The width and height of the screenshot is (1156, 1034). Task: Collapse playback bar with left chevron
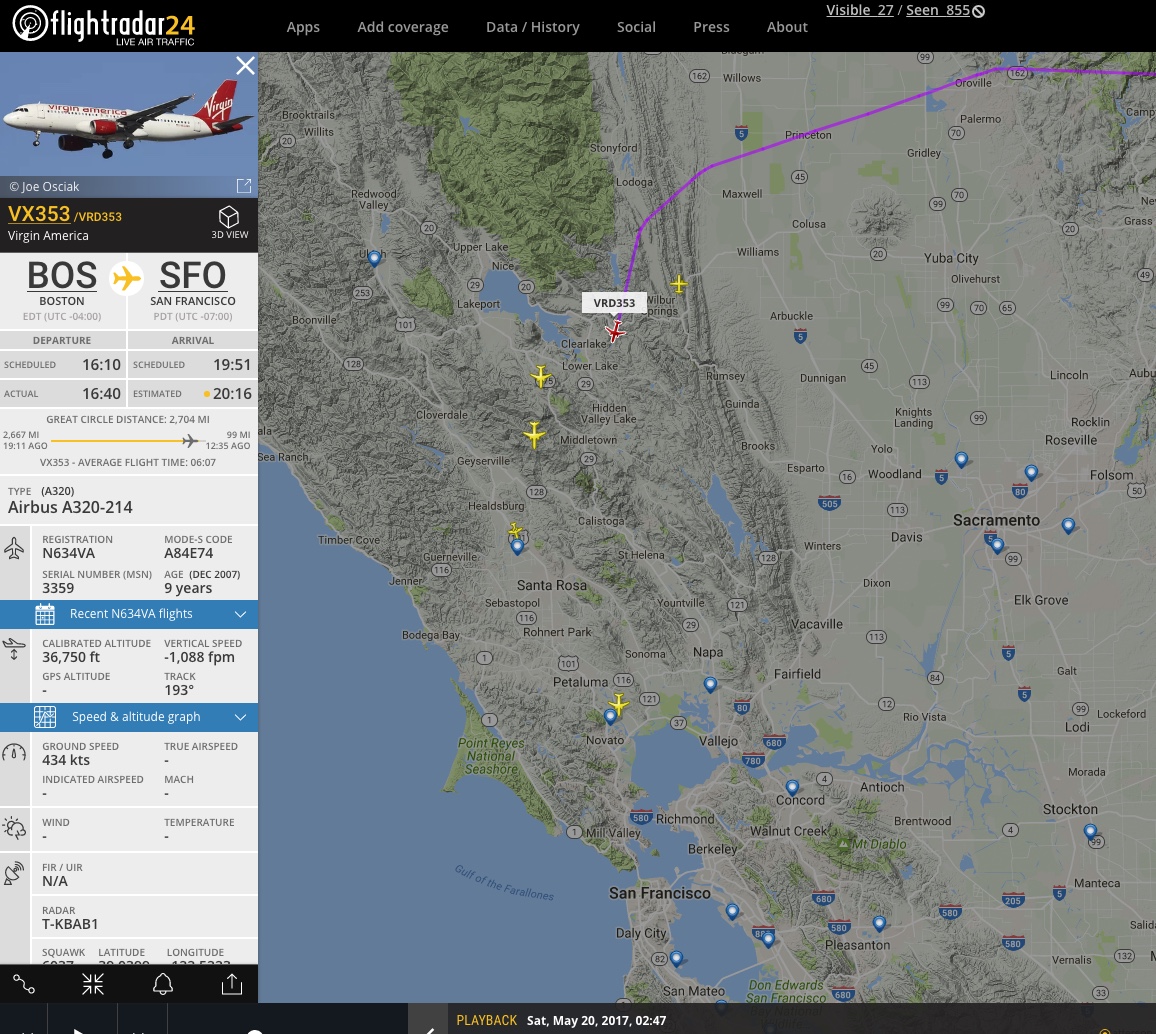click(429, 1028)
